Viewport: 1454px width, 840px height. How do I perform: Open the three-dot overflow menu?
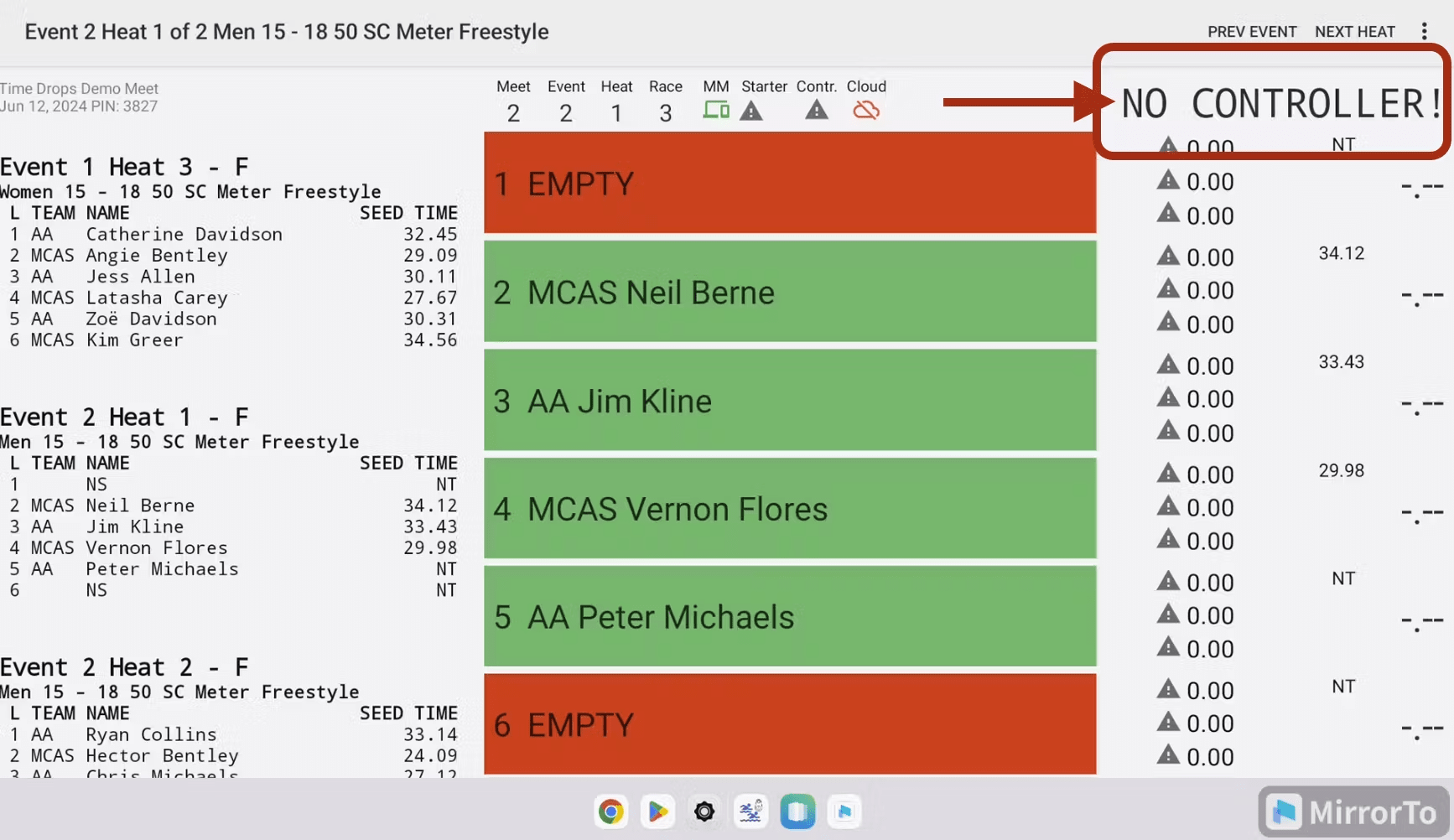click(1424, 32)
